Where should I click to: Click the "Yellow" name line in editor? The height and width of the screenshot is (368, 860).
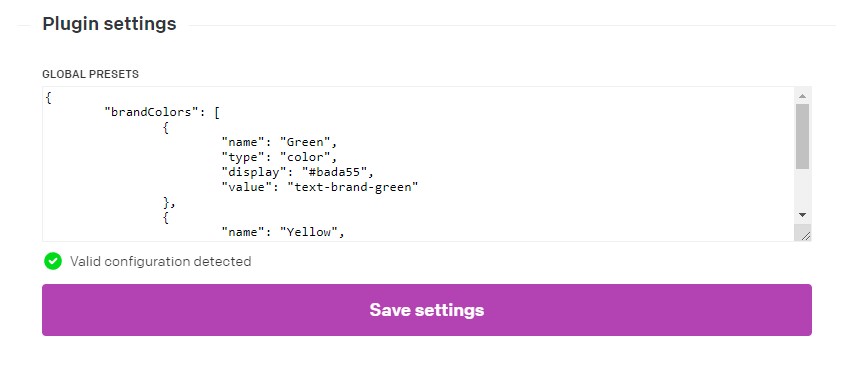click(x=282, y=232)
